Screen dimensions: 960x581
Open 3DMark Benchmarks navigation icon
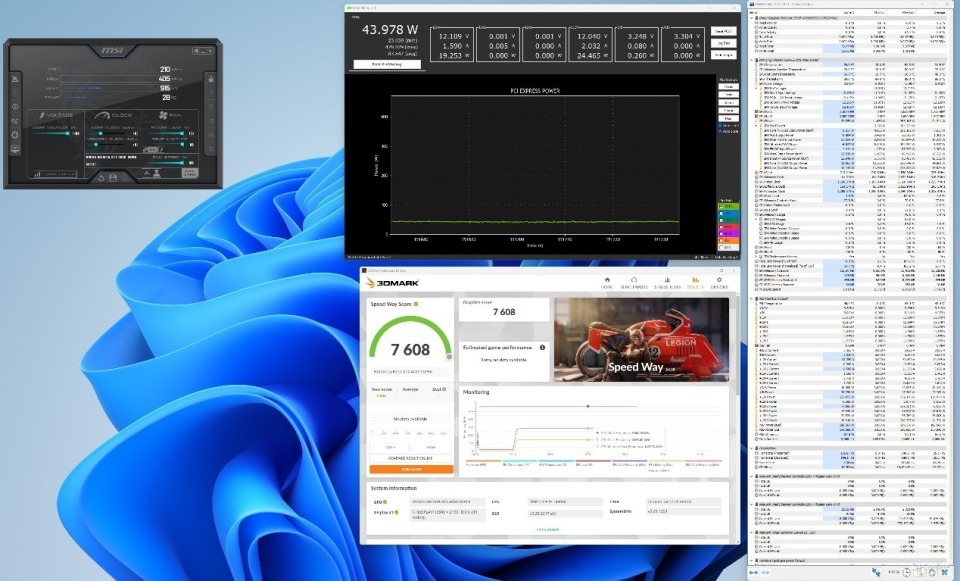tap(634, 280)
